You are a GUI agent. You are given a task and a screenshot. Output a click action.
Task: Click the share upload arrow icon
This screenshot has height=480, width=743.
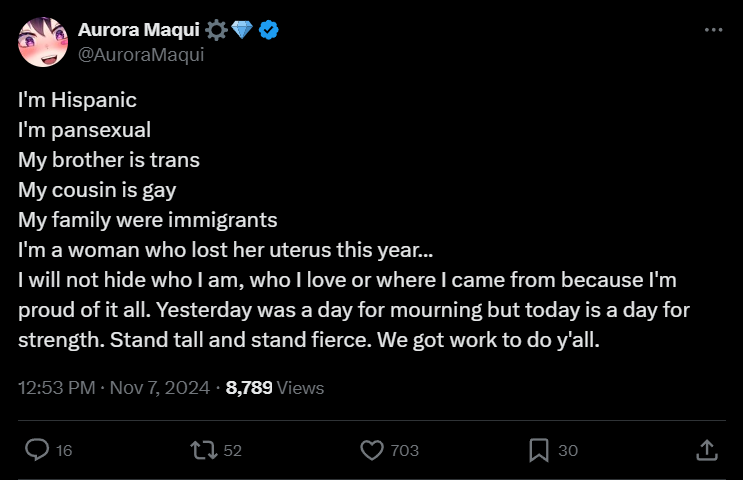point(706,450)
